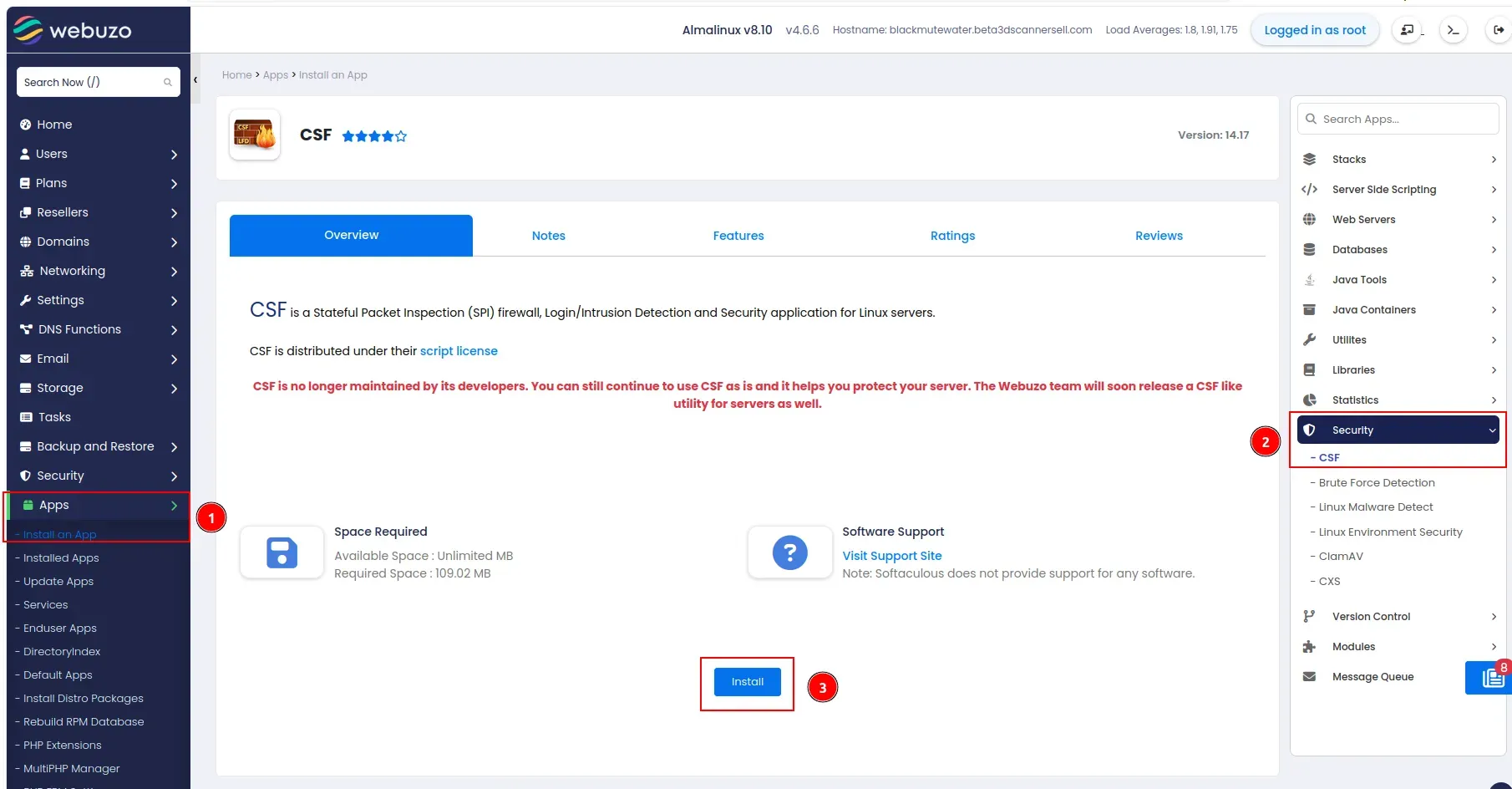The image size is (1512, 789).
Task: Switch to the Reviews tab
Action: point(1159,236)
